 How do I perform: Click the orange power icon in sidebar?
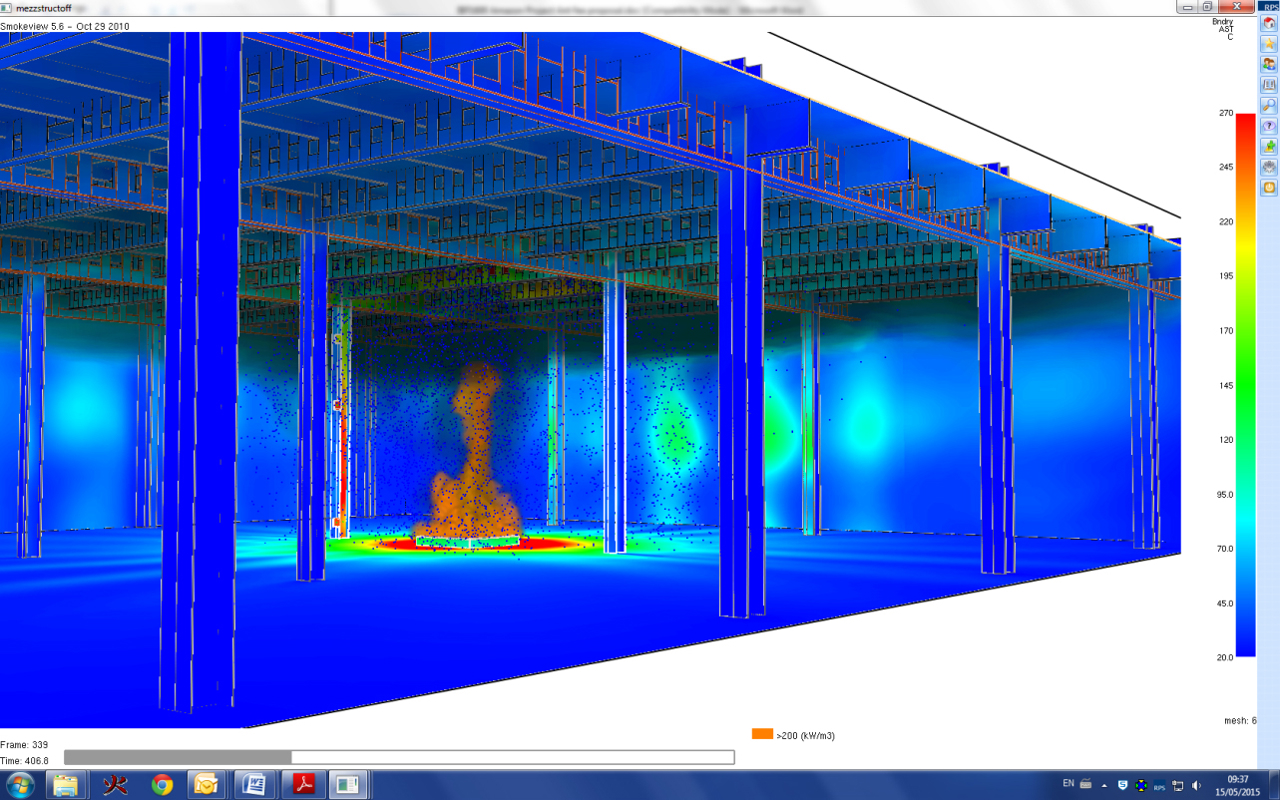click(x=1269, y=187)
